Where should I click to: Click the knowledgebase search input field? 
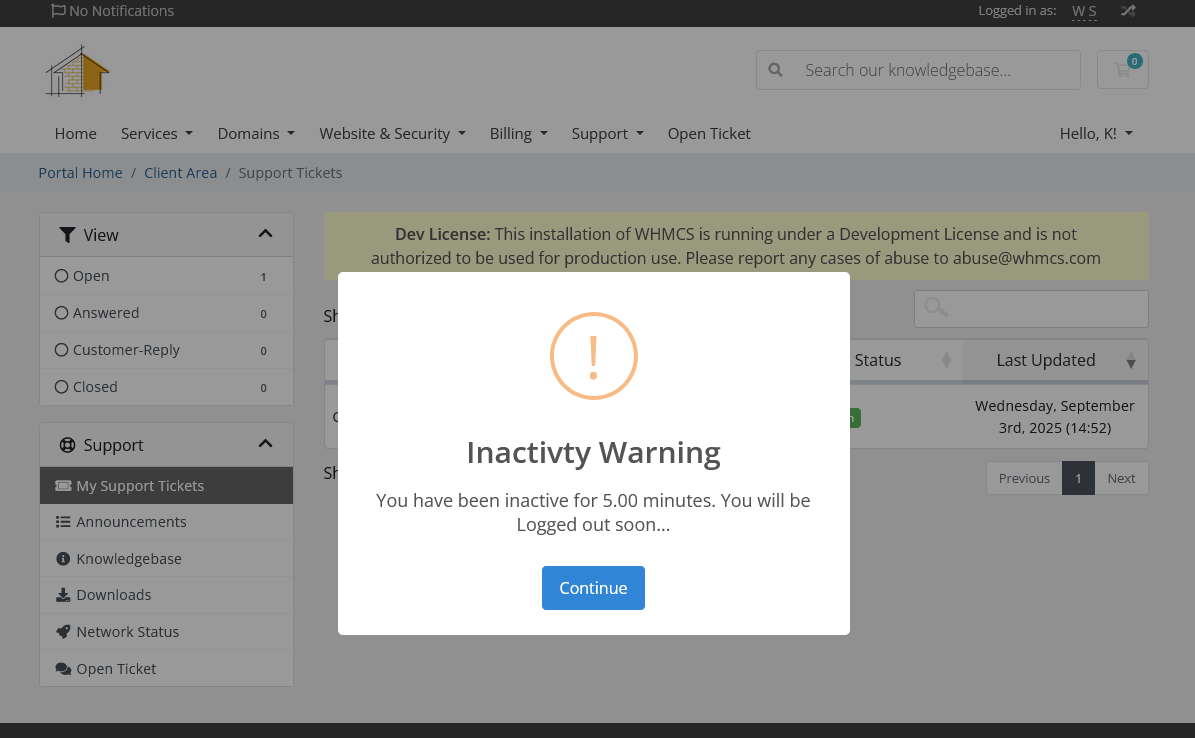tap(936, 70)
